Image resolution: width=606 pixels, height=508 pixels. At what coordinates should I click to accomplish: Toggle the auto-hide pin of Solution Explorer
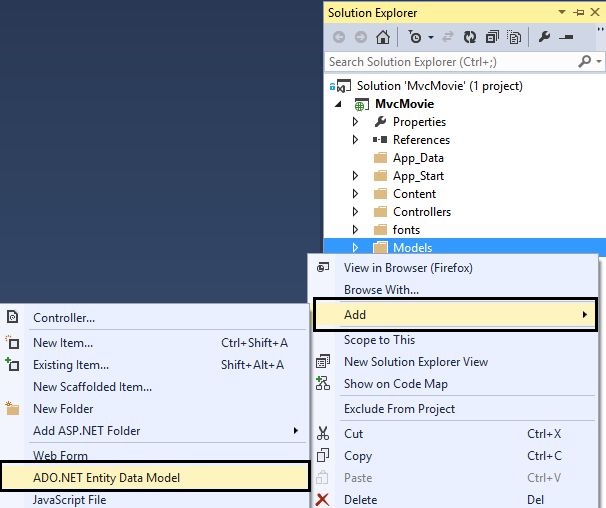(579, 12)
